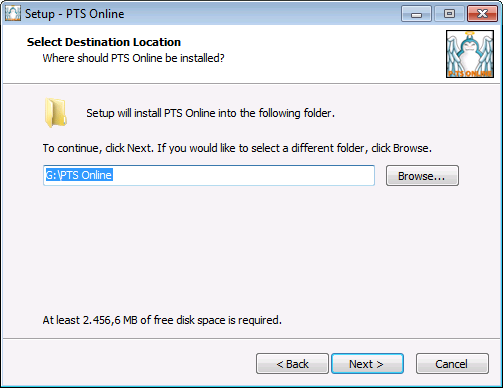The width and height of the screenshot is (503, 388).
Task: Proceed with the Next button
Action: coord(367,364)
